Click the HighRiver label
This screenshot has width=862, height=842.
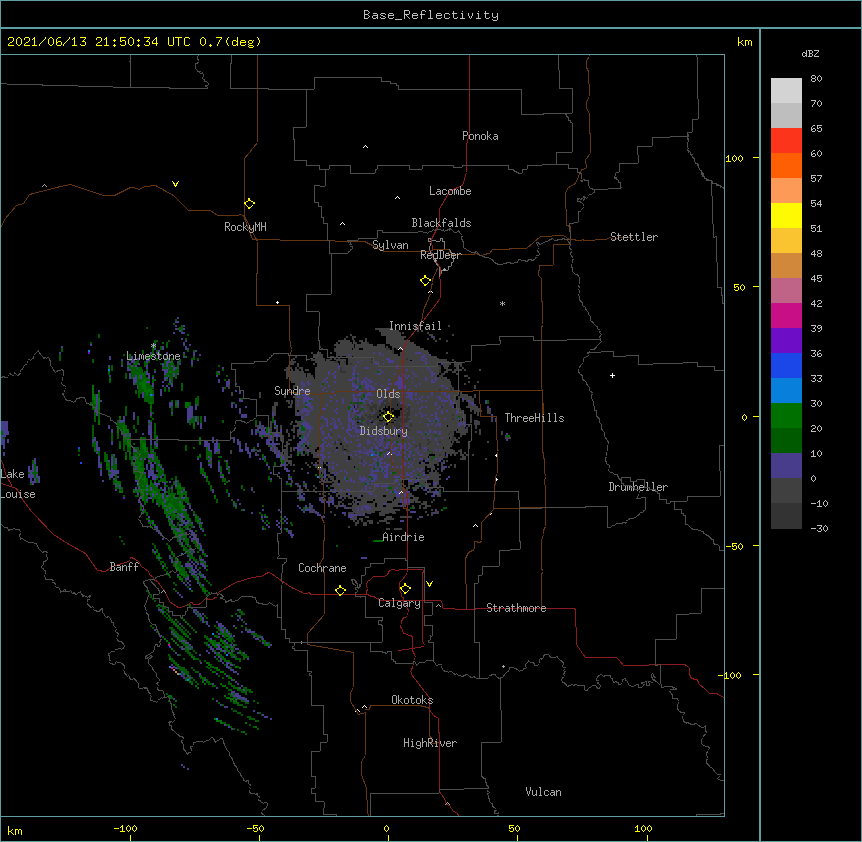pos(430,743)
